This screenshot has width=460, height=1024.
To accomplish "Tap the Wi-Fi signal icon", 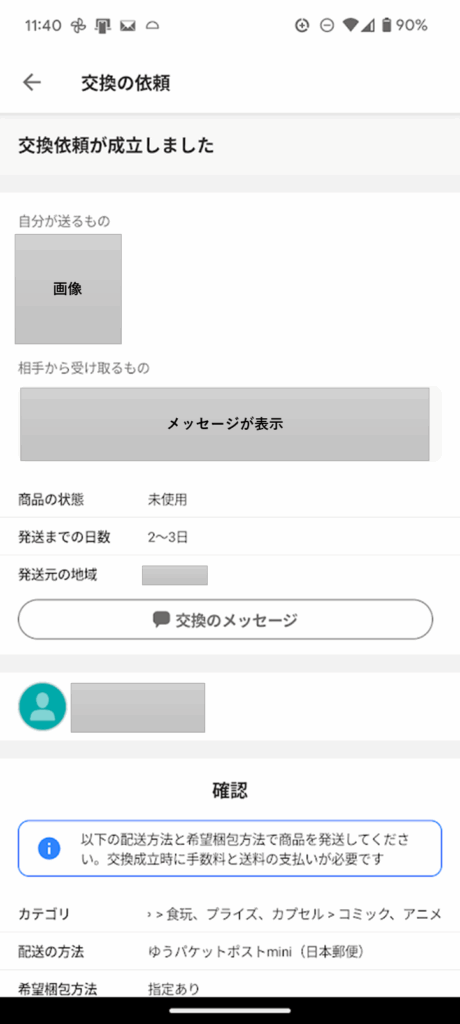I will (x=352, y=25).
